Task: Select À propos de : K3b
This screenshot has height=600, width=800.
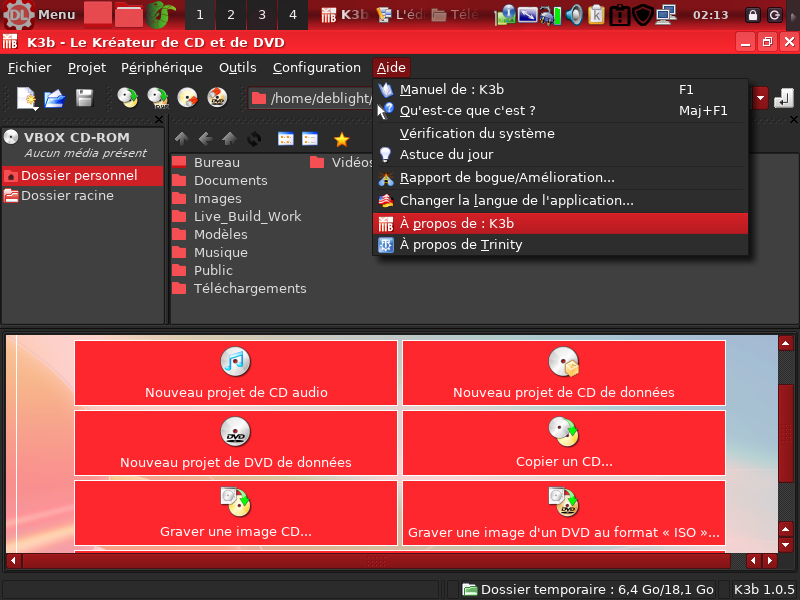Action: click(456, 223)
